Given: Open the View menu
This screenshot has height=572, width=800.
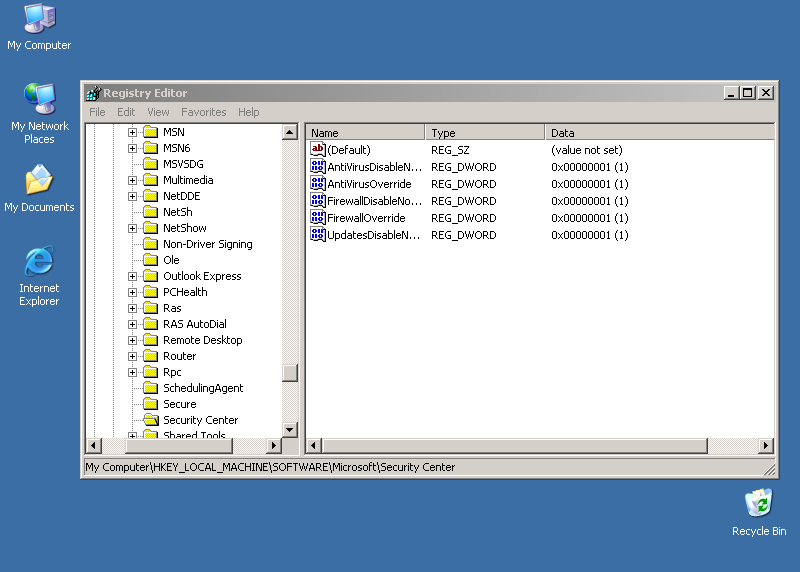Looking at the screenshot, I should 158,112.
